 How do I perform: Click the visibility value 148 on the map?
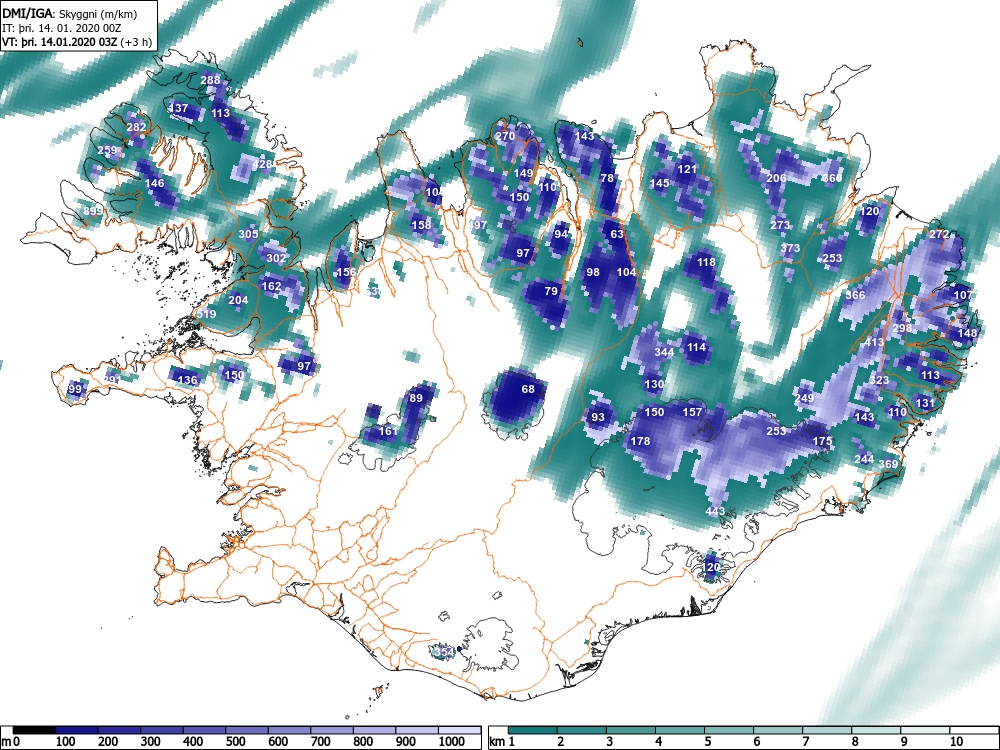967,333
